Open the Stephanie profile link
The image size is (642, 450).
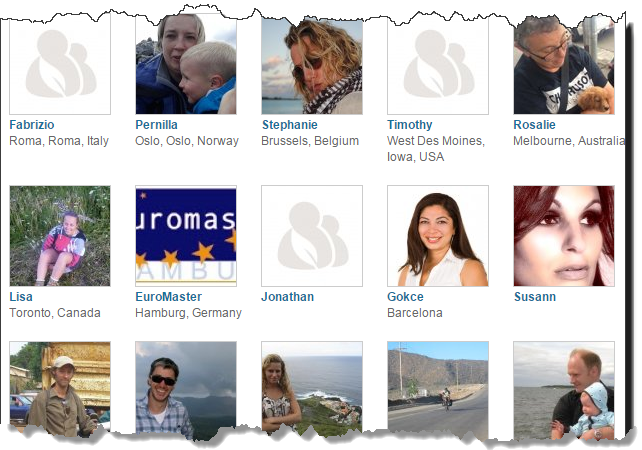tap(289, 125)
